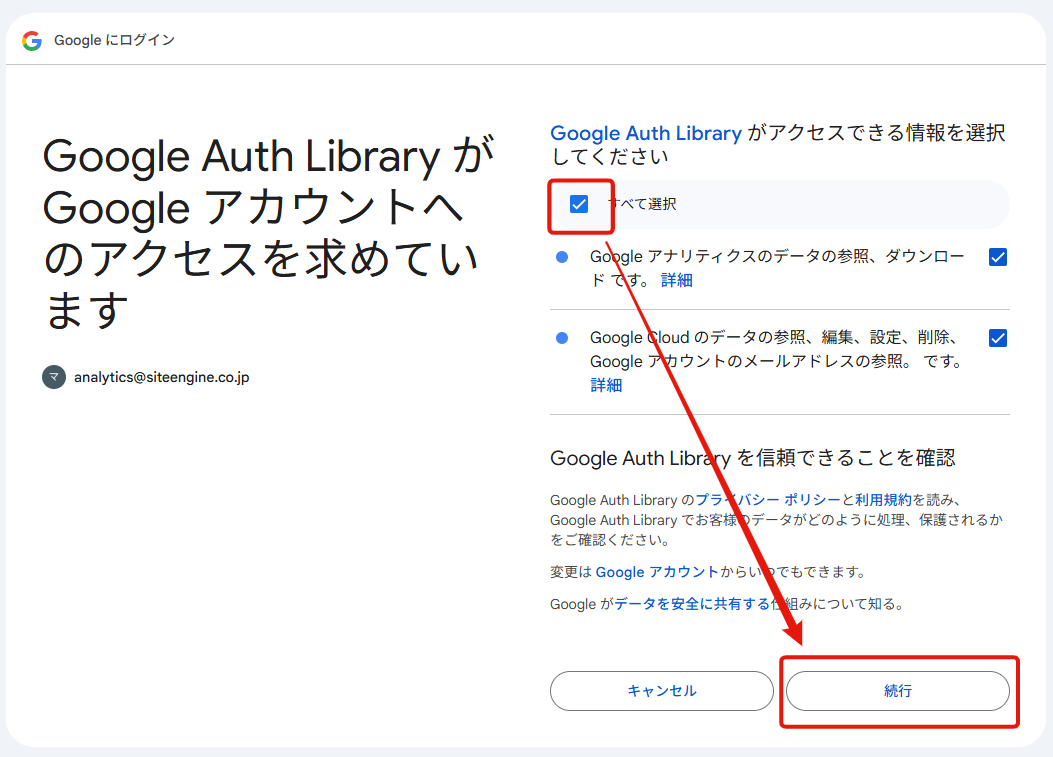Viewport: 1053px width, 757px height.
Task: Toggle the すべて選択 checkbox
Action: pos(579,204)
